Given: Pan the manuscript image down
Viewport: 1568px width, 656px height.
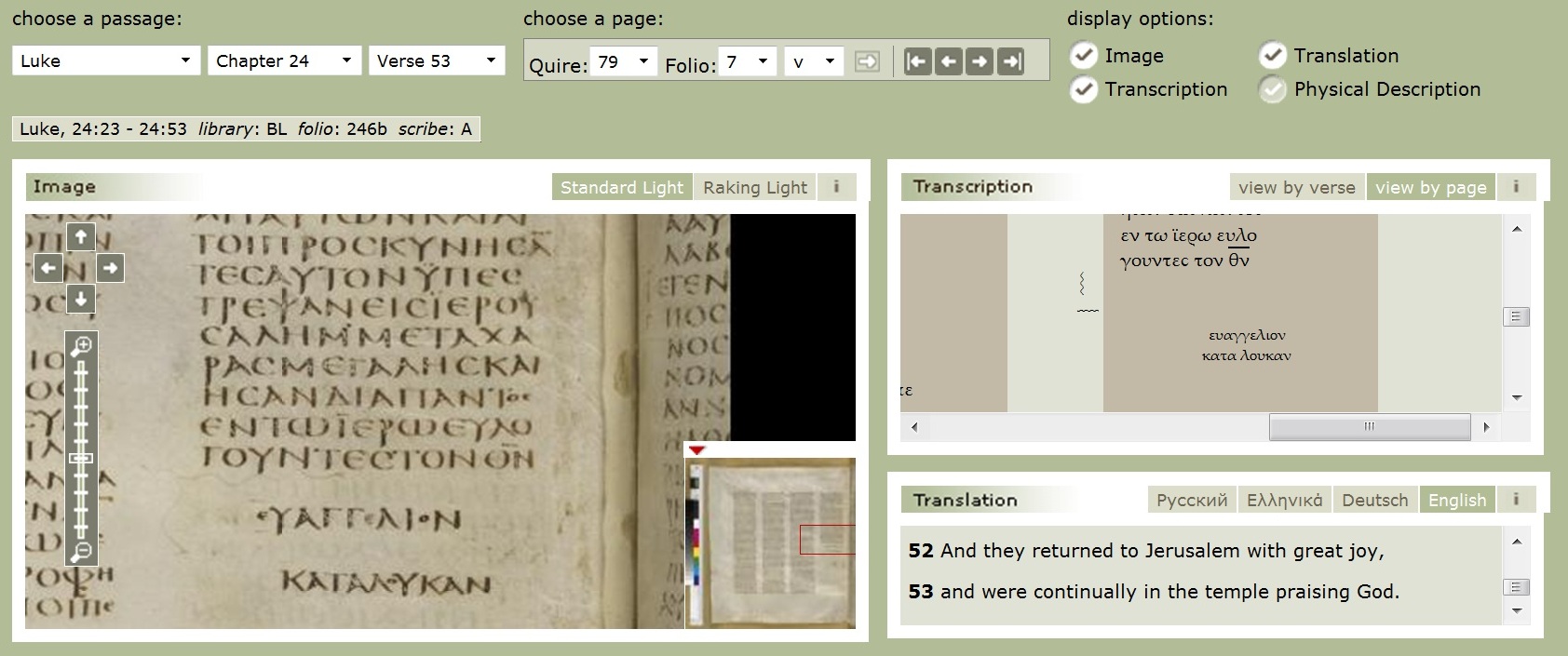Looking at the screenshot, I should click(81, 300).
